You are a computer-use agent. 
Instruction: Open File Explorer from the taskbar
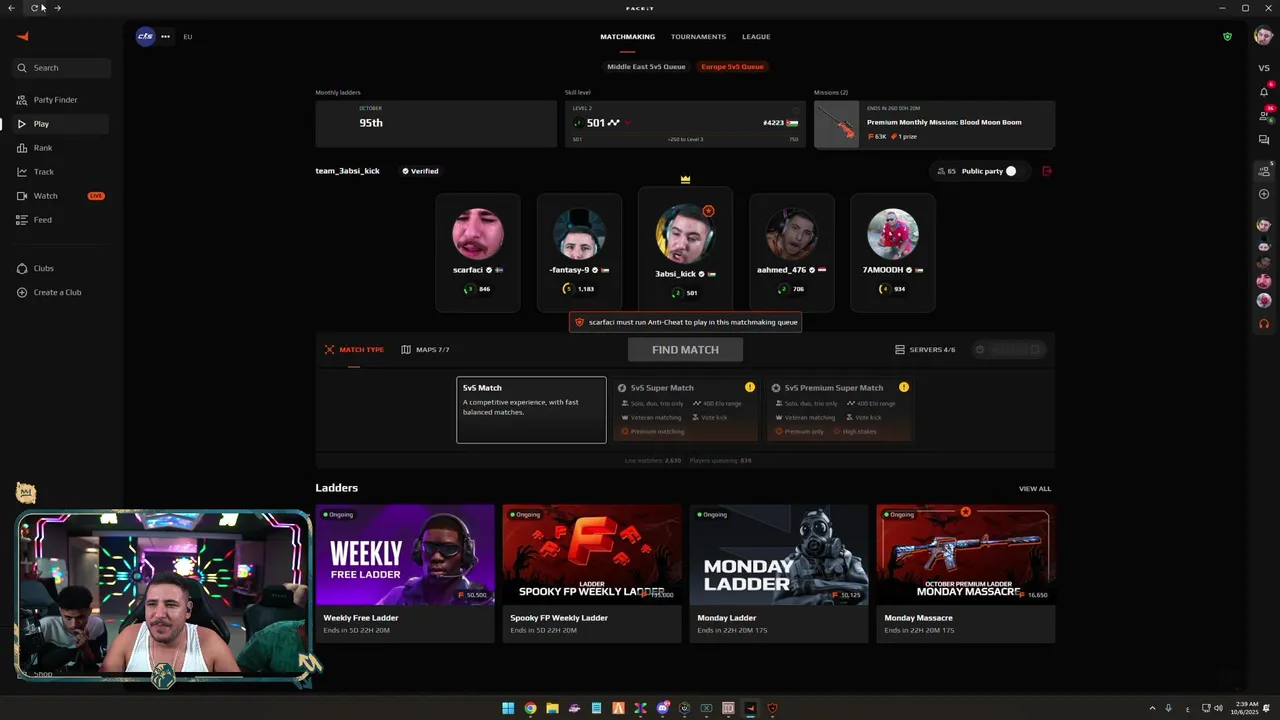click(552, 708)
